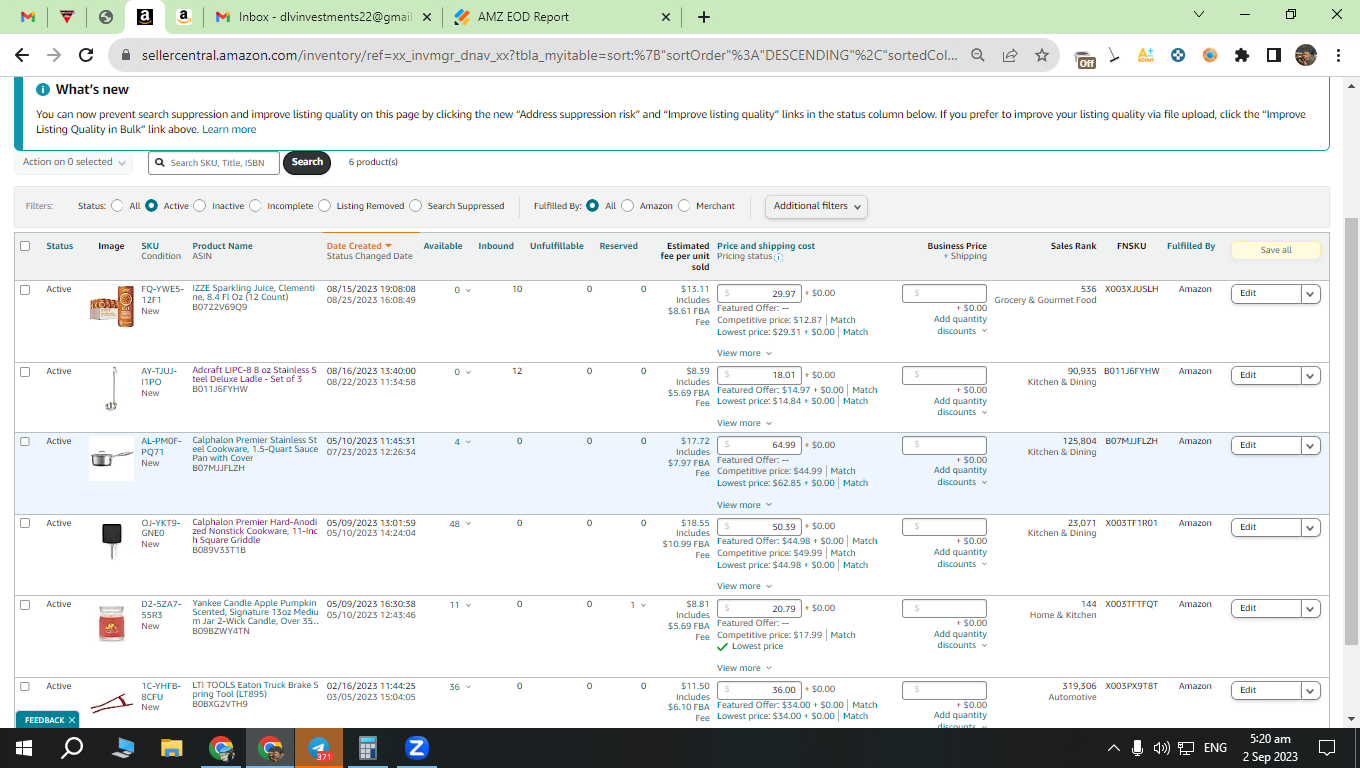1360x768 pixels.
Task: Click the extension icon showing Off badge
Action: click(1084, 58)
